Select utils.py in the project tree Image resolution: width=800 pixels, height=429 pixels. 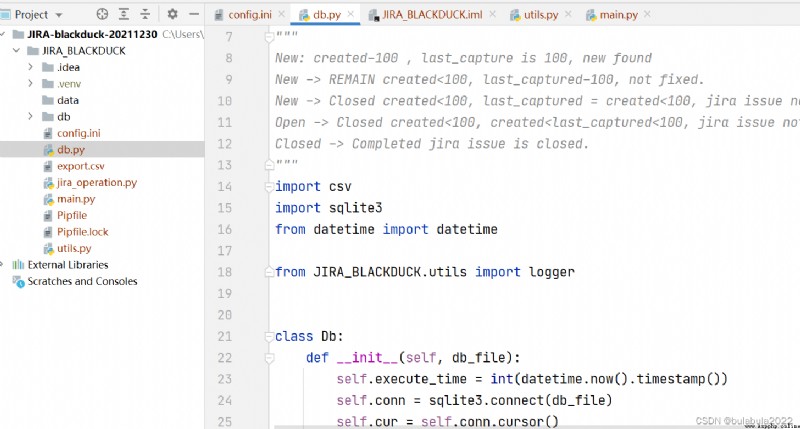tap(74, 248)
